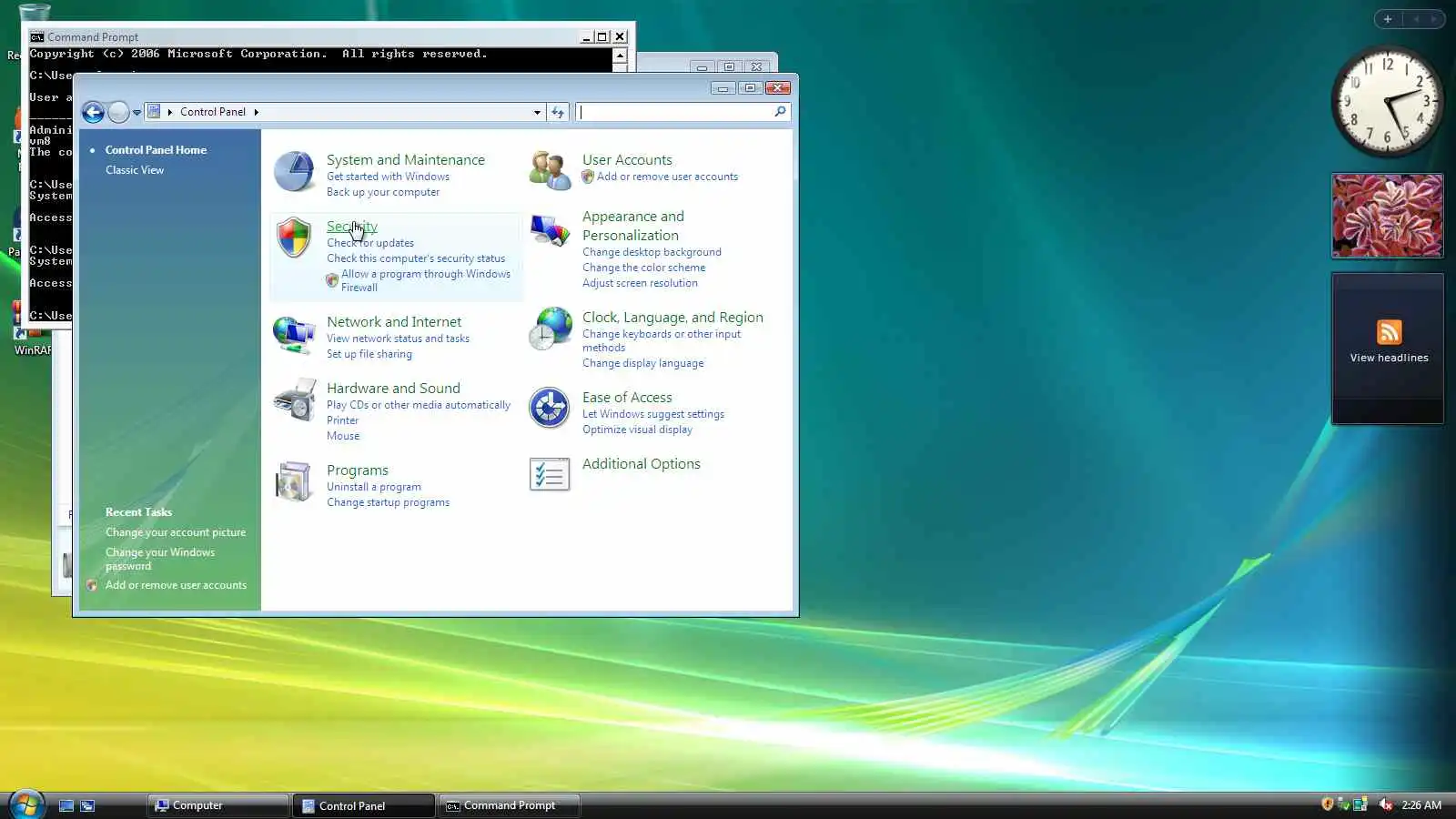Click Check this computer's security status
Screen dimensions: 1456x819
416,258
